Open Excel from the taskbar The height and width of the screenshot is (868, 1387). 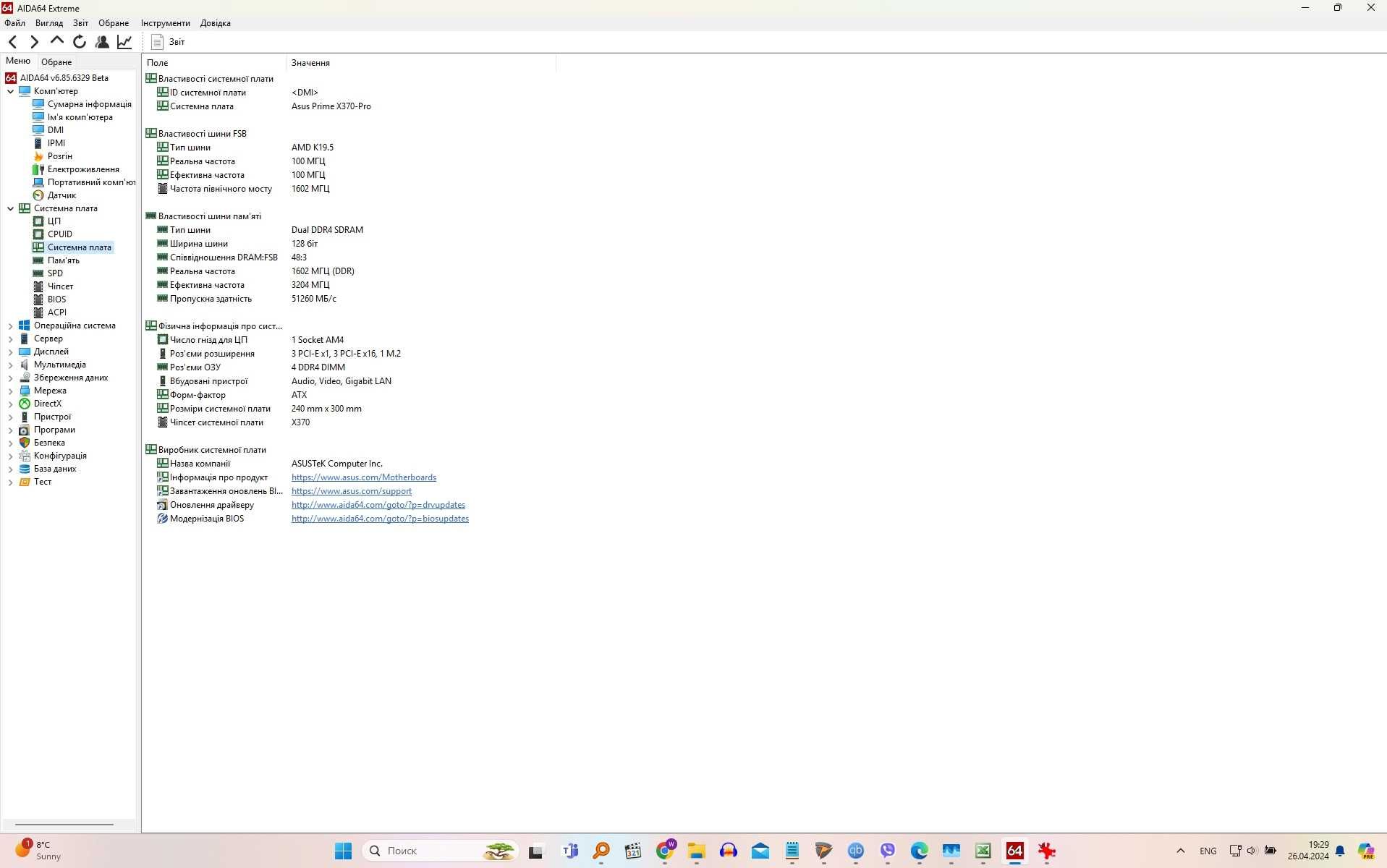click(x=983, y=851)
